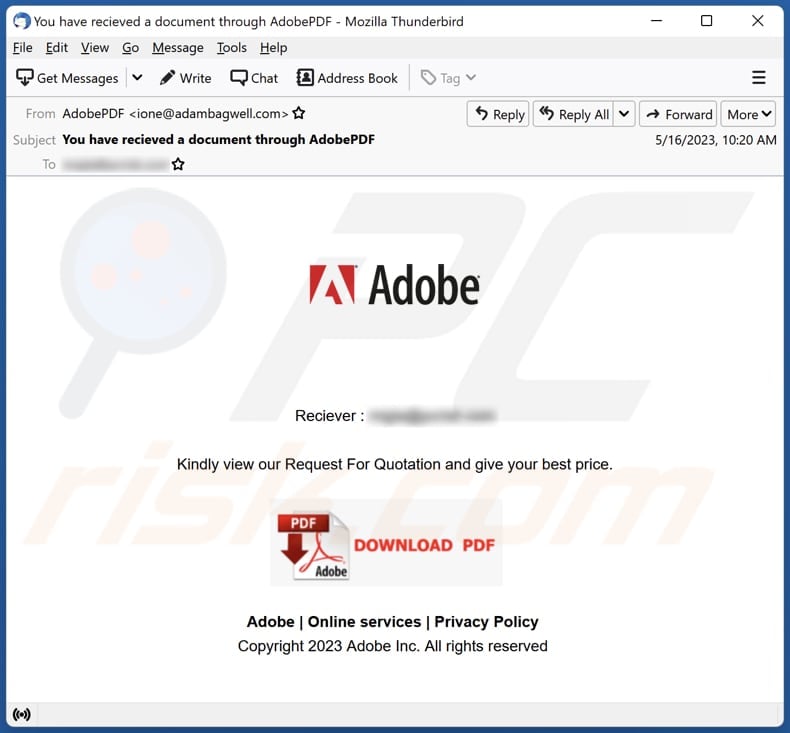Write a new message

tap(185, 78)
